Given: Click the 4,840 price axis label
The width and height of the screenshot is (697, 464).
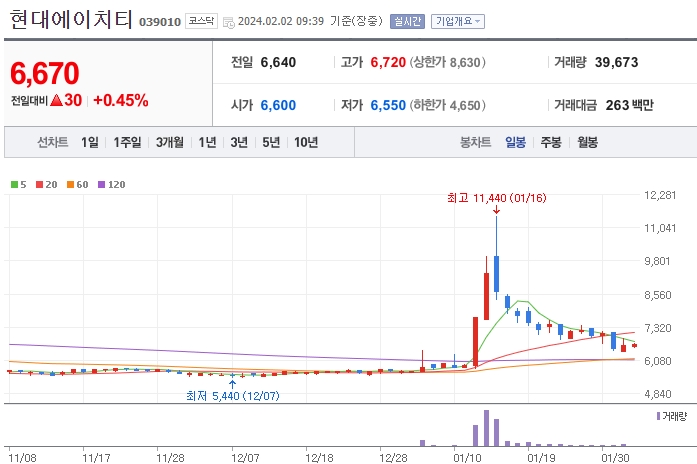Looking at the screenshot, I should [x=658, y=394].
